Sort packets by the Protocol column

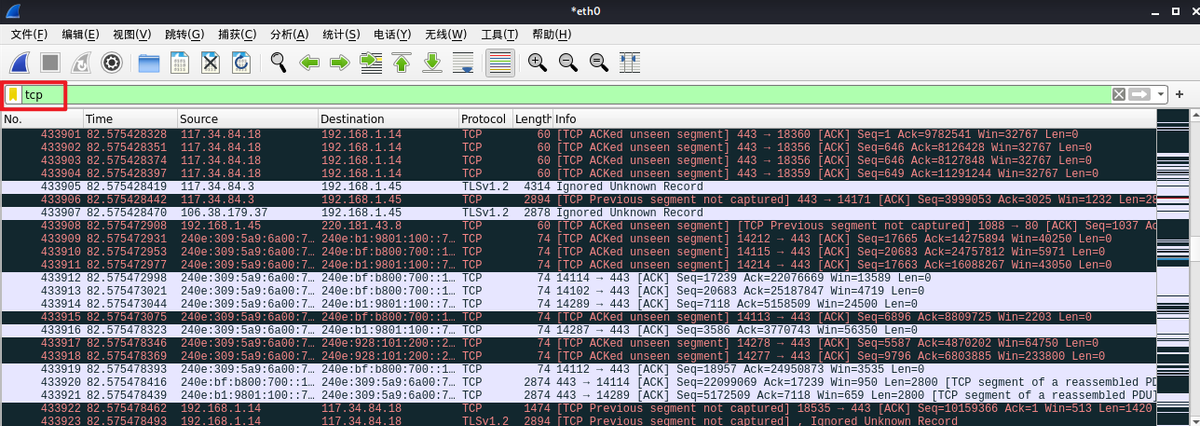[x=483, y=119]
